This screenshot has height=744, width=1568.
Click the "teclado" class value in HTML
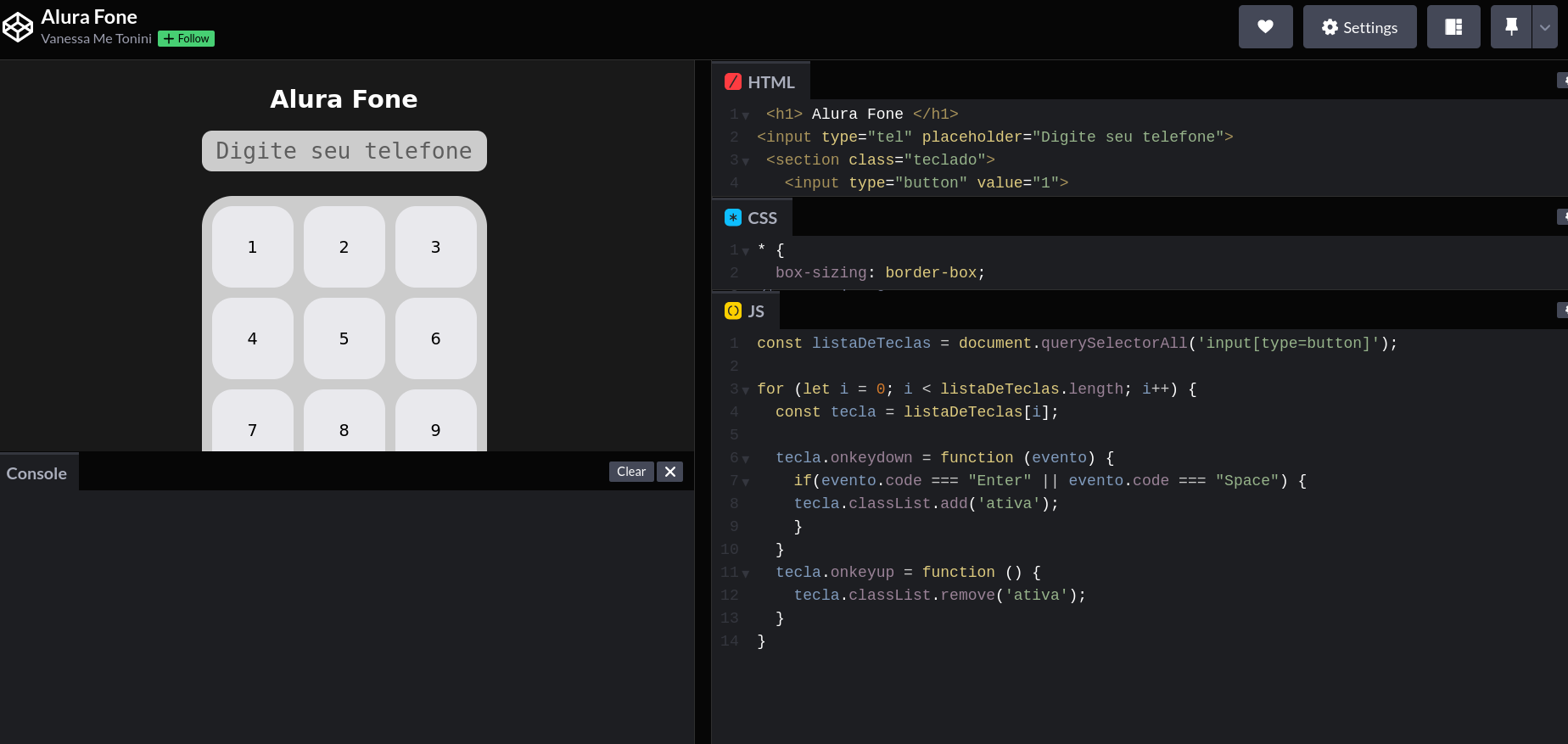(x=944, y=159)
